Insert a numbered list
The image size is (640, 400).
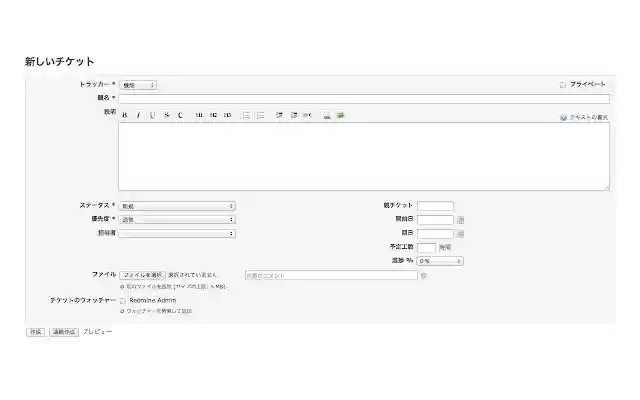point(260,116)
